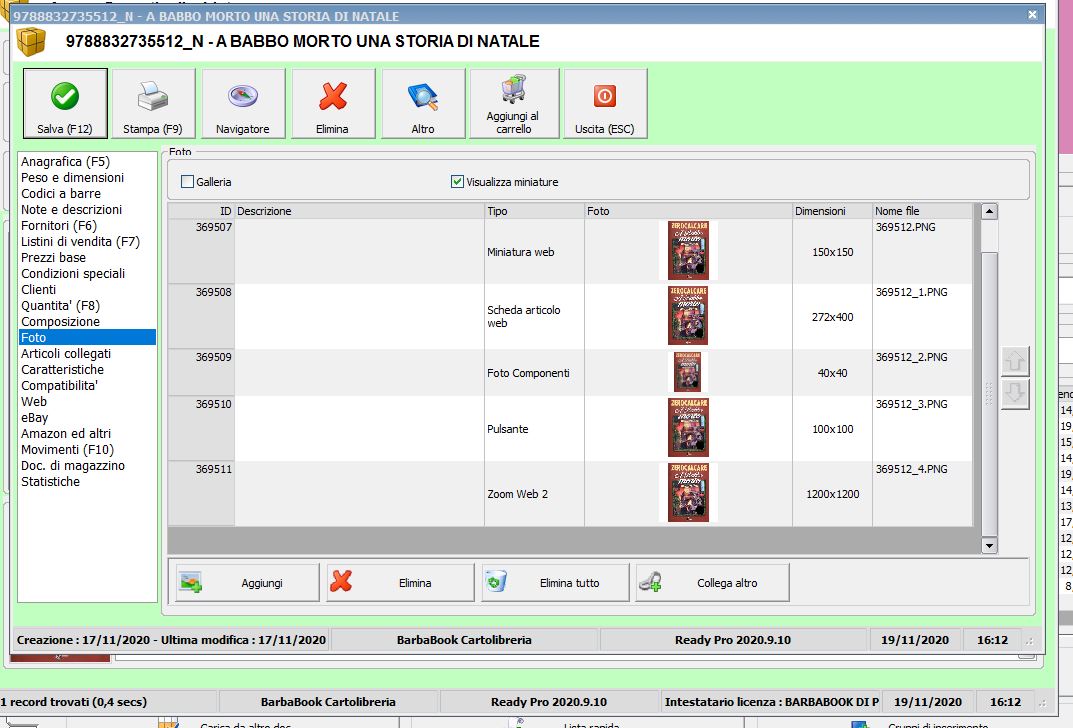The width and height of the screenshot is (1073, 728).
Task: Click Creazione / Ultima modifica status text
Action: point(171,640)
